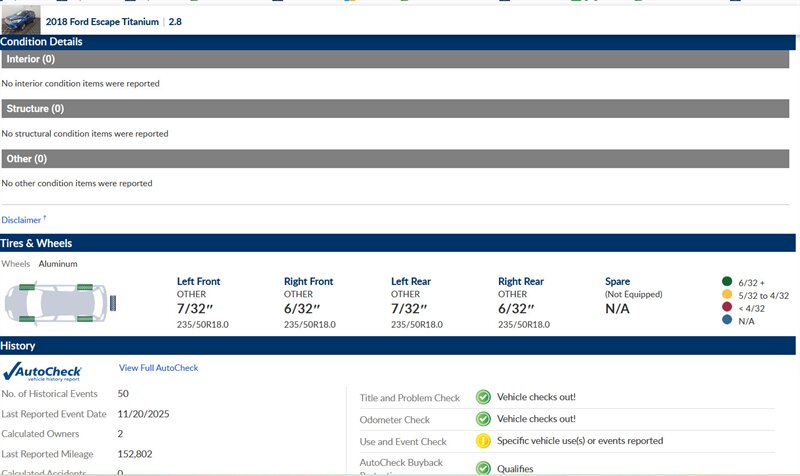The height and width of the screenshot is (476, 800).
Task: Click the green check icon beside Odometer Check
Action: (x=483, y=419)
